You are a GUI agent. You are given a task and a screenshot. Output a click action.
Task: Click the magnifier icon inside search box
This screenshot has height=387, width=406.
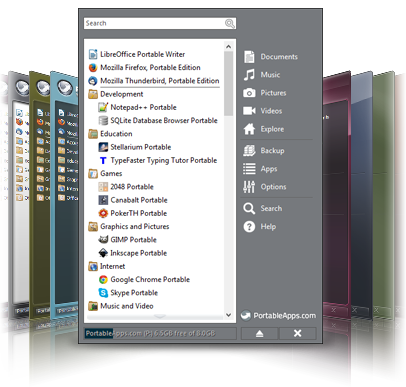point(230,23)
